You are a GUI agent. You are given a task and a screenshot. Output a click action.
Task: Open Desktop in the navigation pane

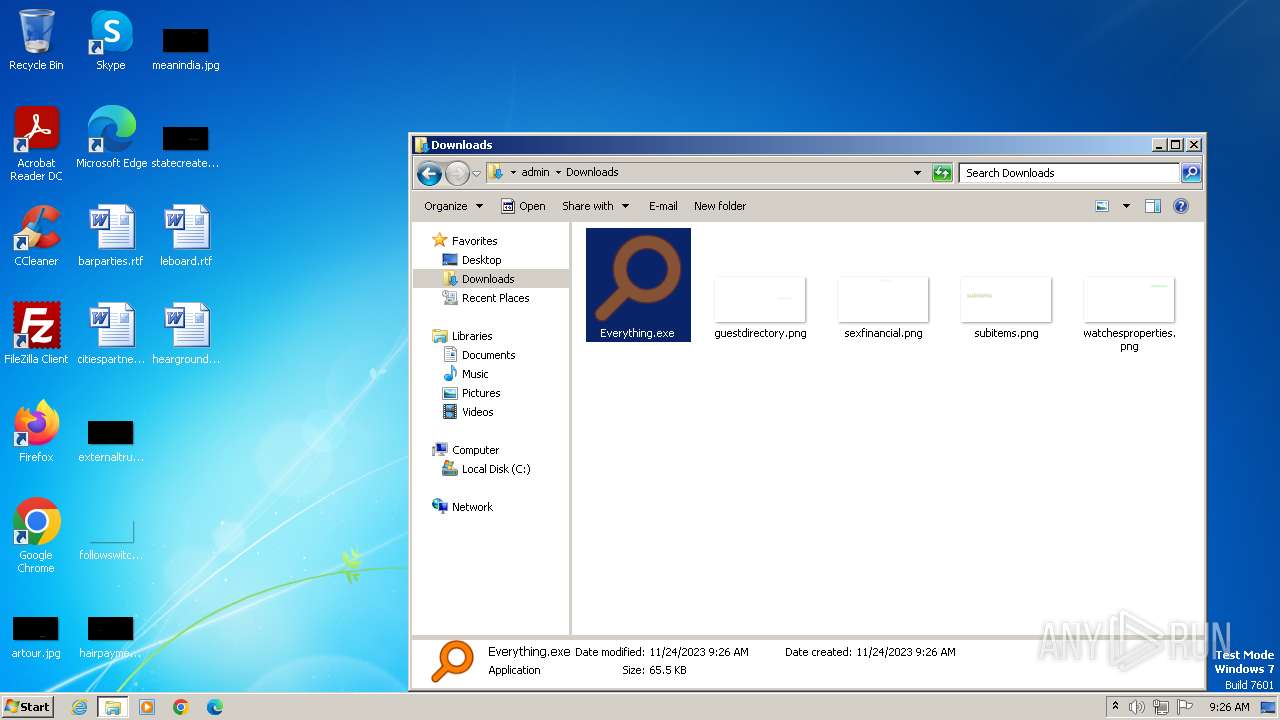[481, 260]
